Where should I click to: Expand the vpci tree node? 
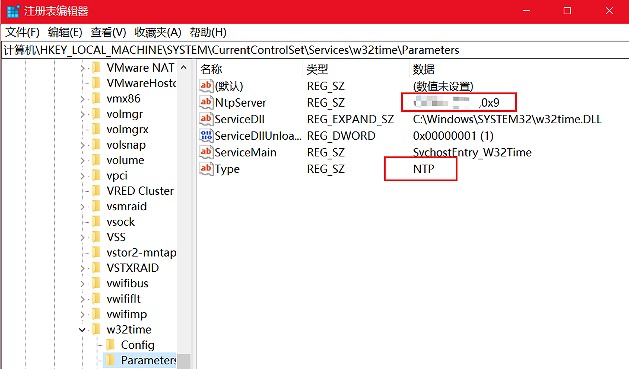82,176
